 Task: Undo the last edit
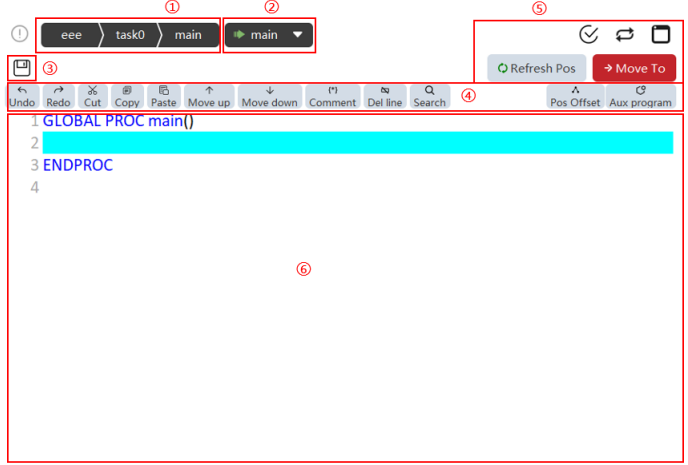tap(22, 97)
